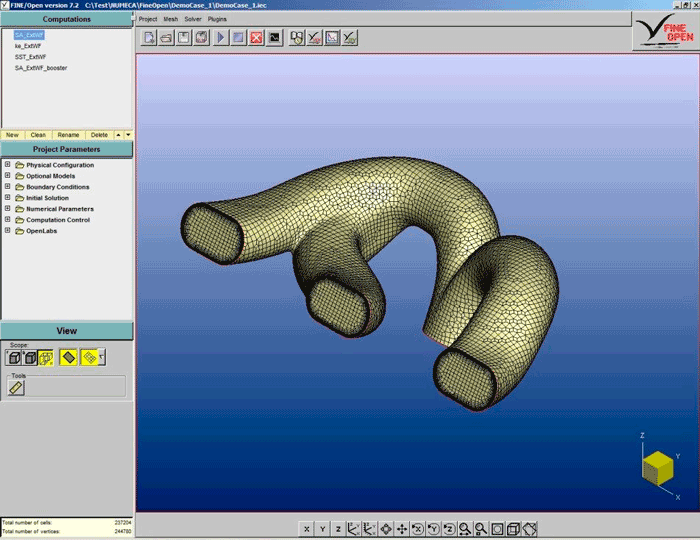Image resolution: width=700 pixels, height=540 pixels.
Task: Start the solver with the play icon
Action: click(x=221, y=38)
